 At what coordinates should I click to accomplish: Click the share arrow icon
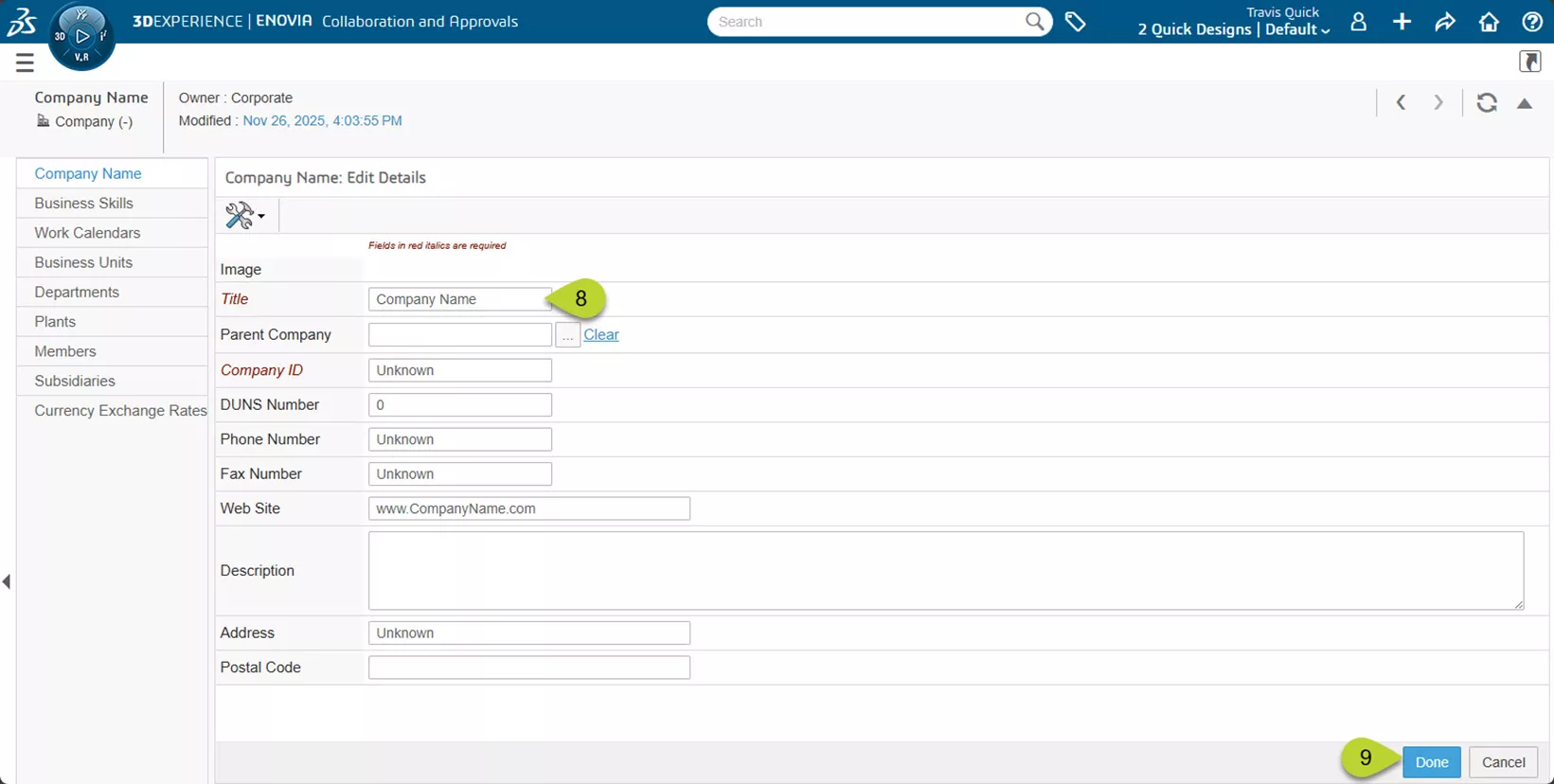pyautogui.click(x=1445, y=22)
